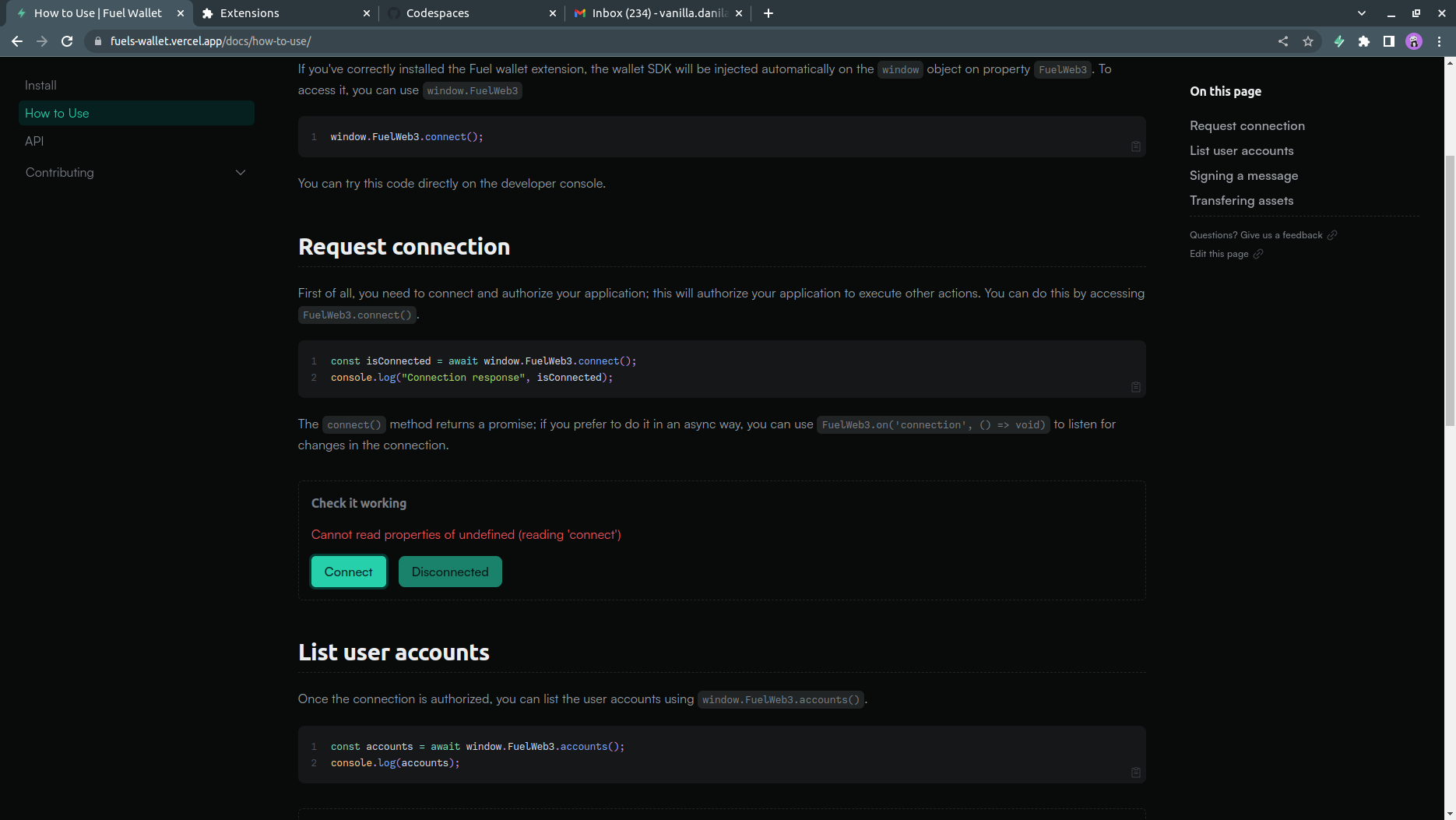Bookmark the page via the star icon
Image resolution: width=1456 pixels, height=820 pixels.
pos(1308,41)
